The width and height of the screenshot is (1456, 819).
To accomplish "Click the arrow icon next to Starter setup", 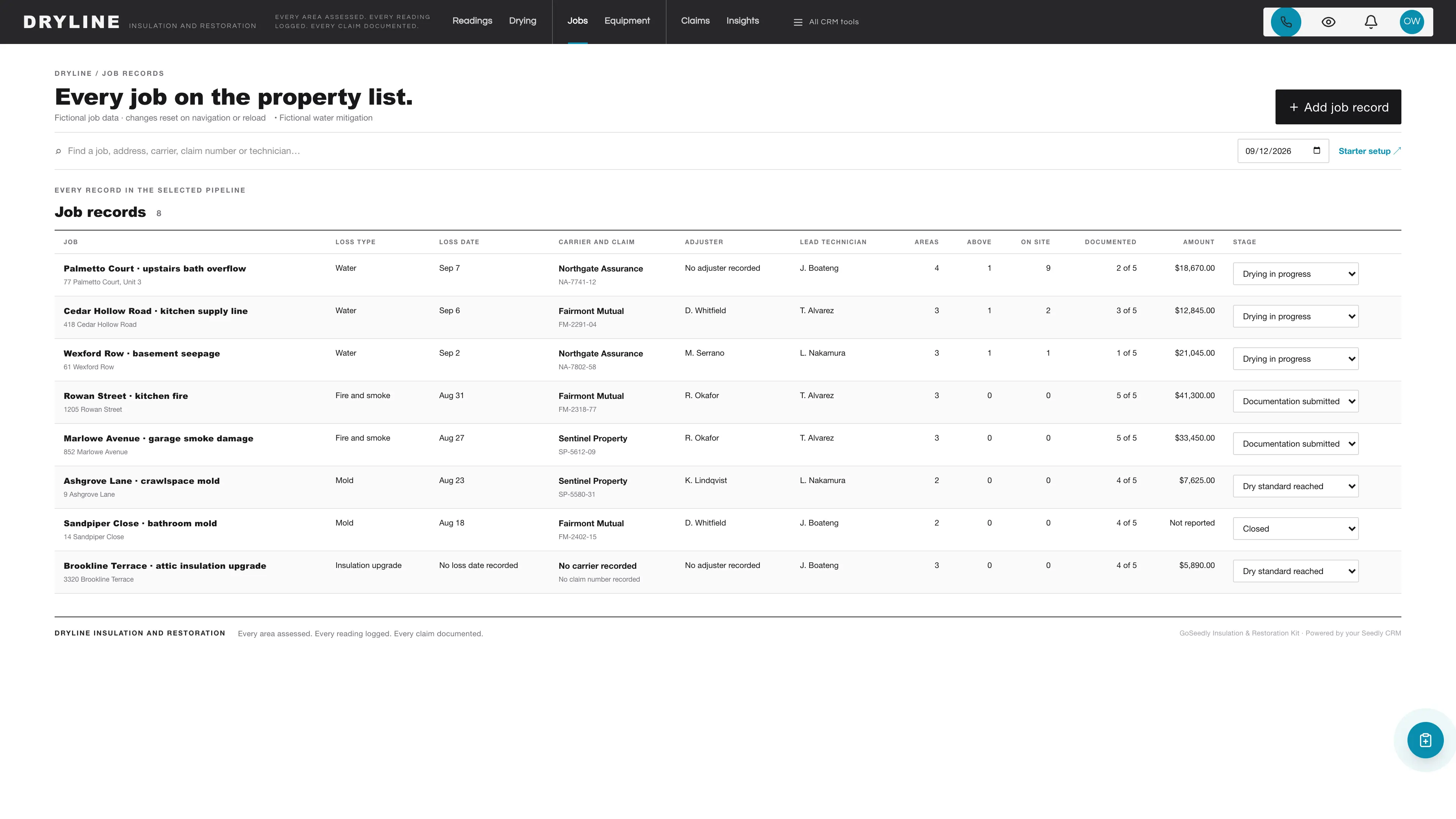I will tap(1397, 151).
